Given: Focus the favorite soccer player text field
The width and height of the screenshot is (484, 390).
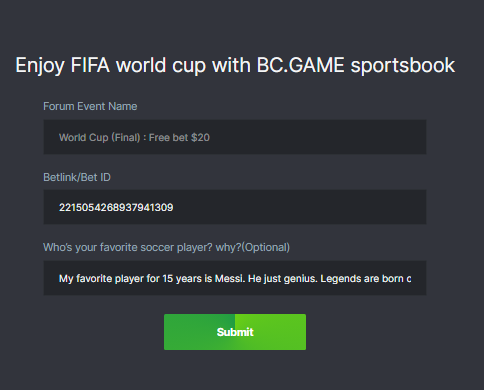Looking at the screenshot, I should pyautogui.click(x=235, y=278).
